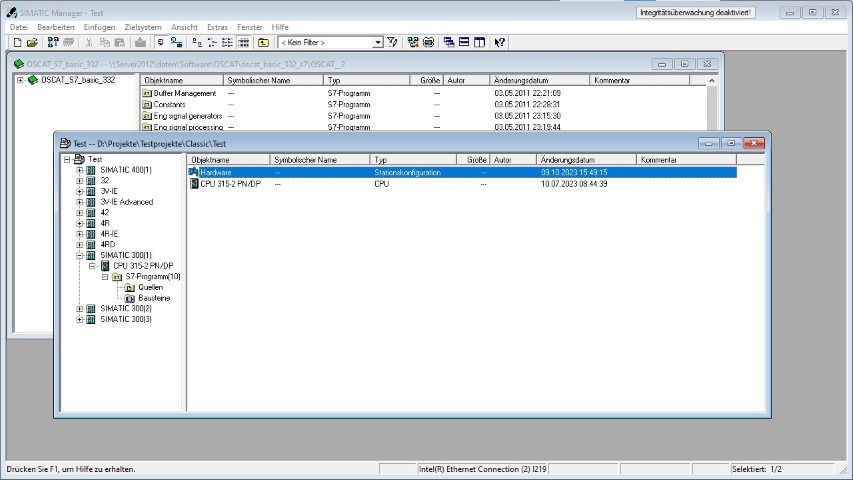Click the CPU 315-2 PN/DP icon in list
Viewport: 853px width, 480px height.
(x=194, y=184)
